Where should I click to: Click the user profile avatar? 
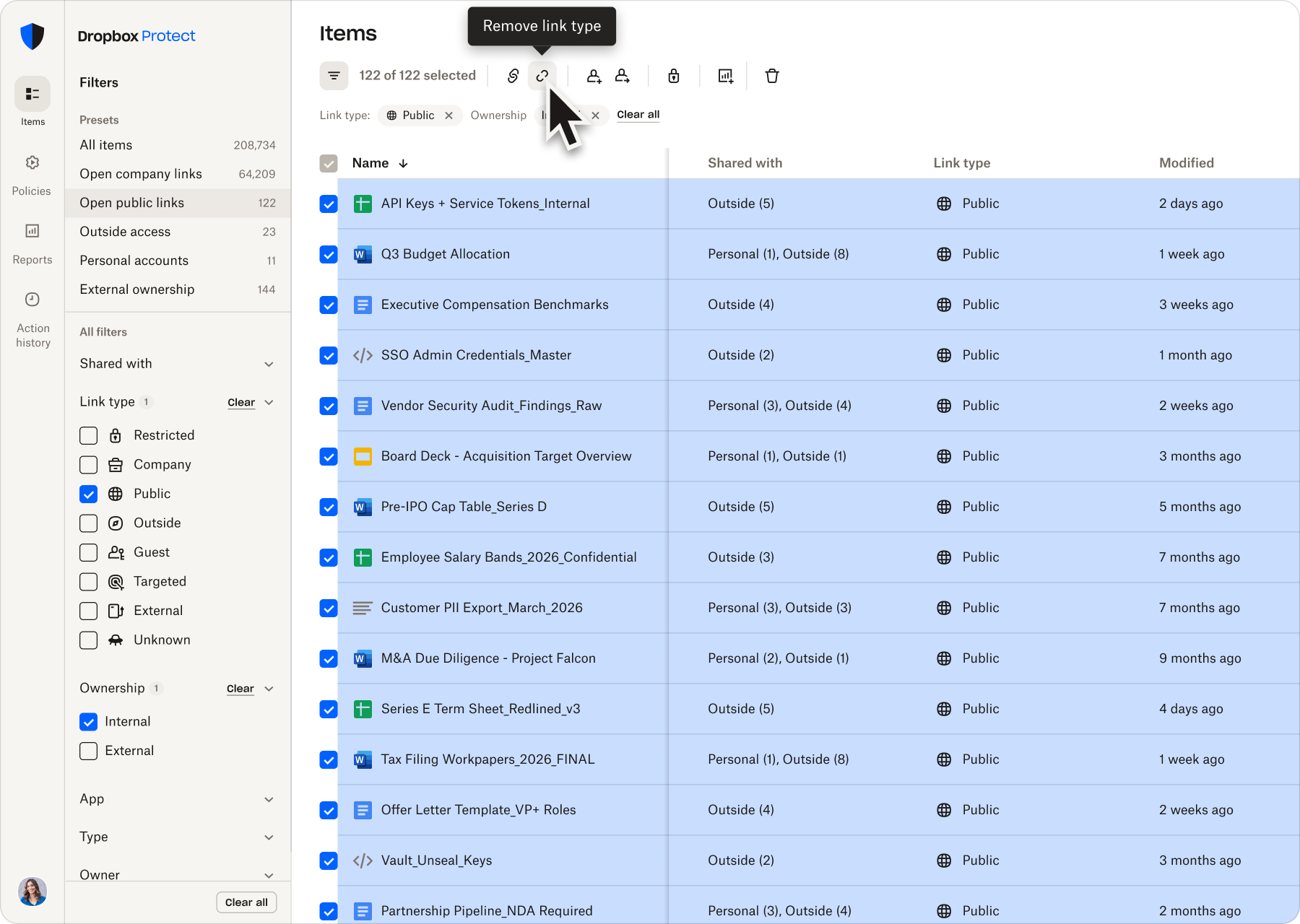(x=32, y=892)
